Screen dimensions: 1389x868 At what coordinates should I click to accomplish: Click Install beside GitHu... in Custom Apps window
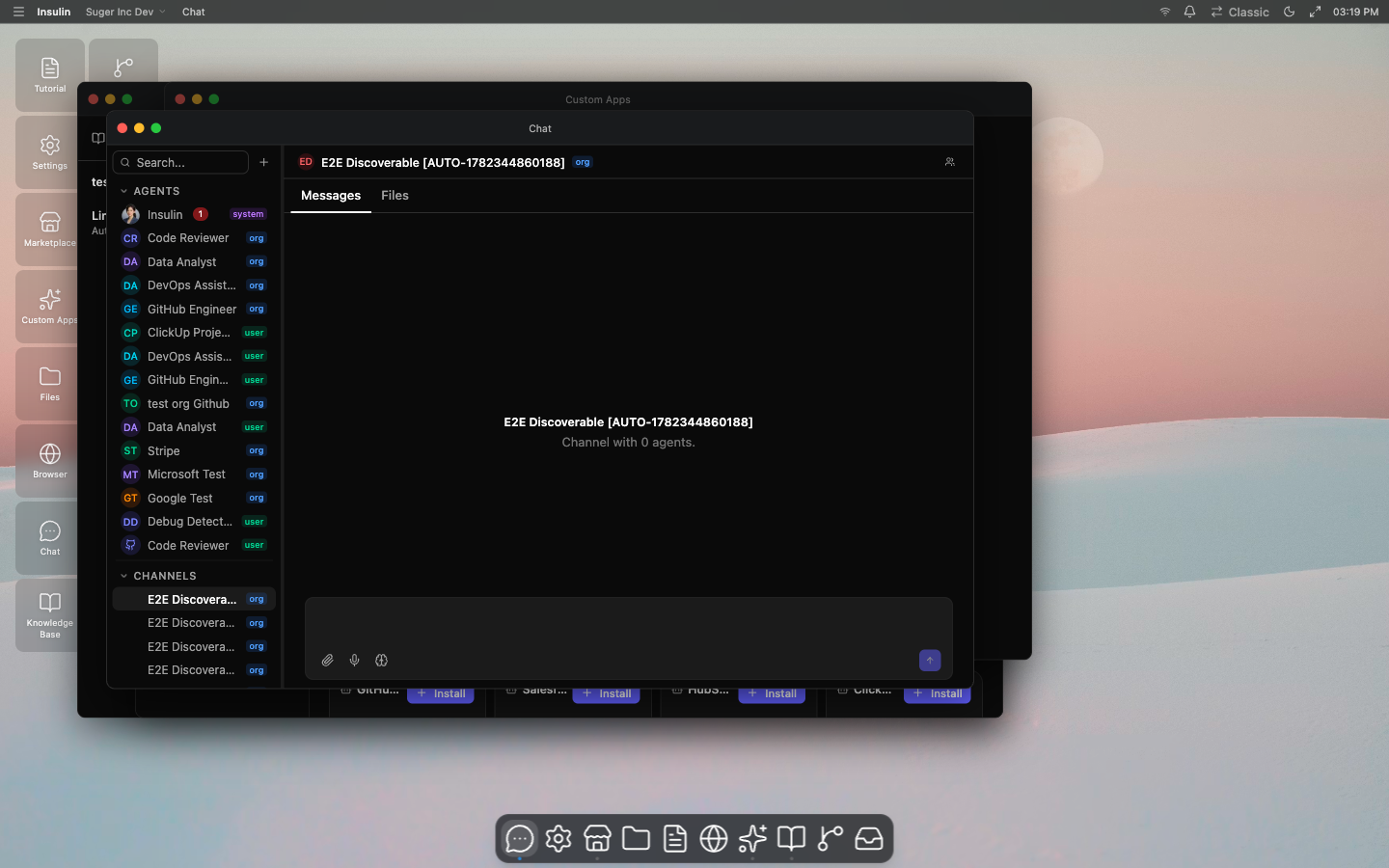pyautogui.click(x=441, y=694)
